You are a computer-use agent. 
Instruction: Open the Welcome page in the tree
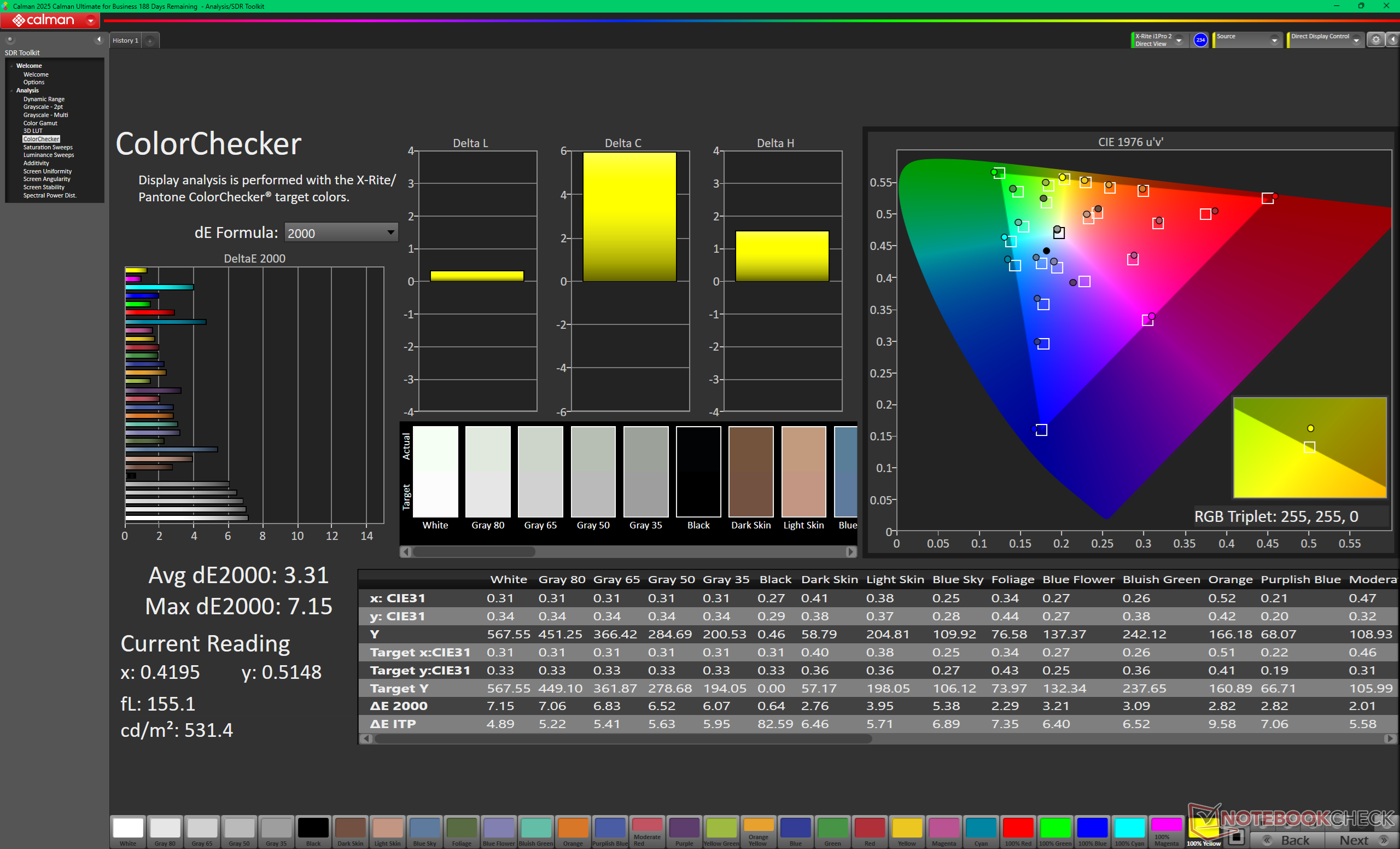pyautogui.click(x=36, y=74)
